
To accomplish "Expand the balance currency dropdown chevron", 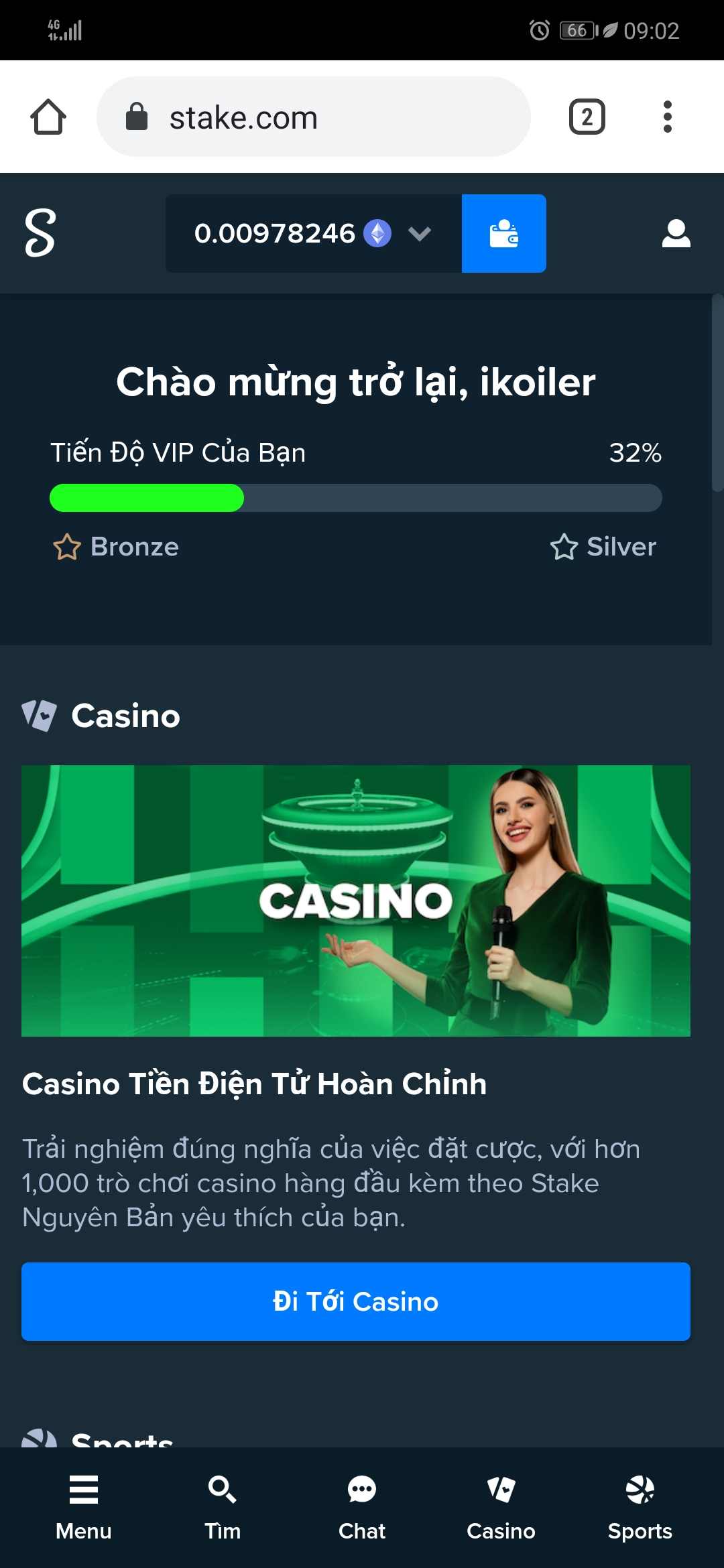I will [x=420, y=234].
